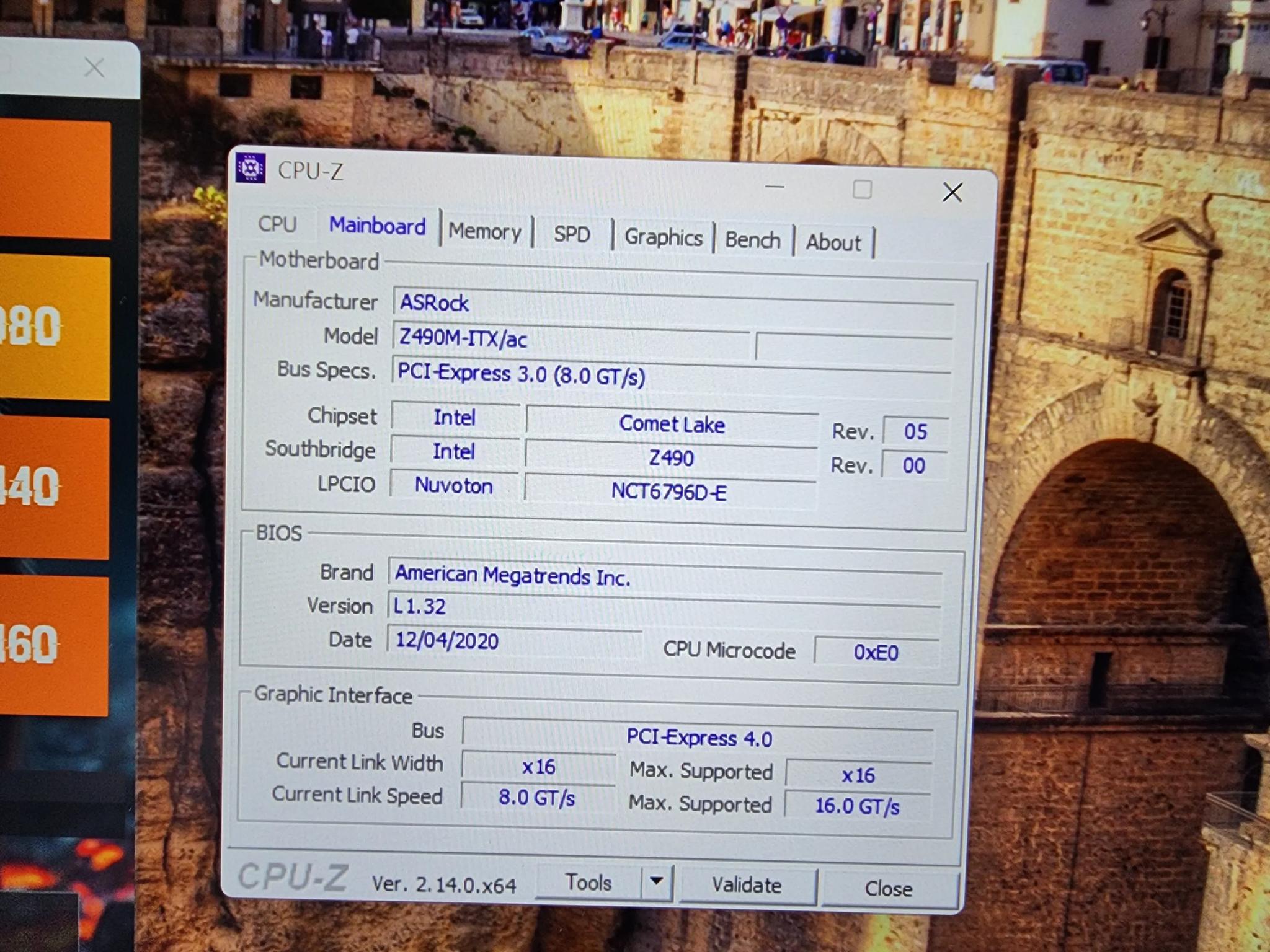This screenshot has width=1270, height=952.
Task: Switch to the SPD tab
Action: point(572,234)
